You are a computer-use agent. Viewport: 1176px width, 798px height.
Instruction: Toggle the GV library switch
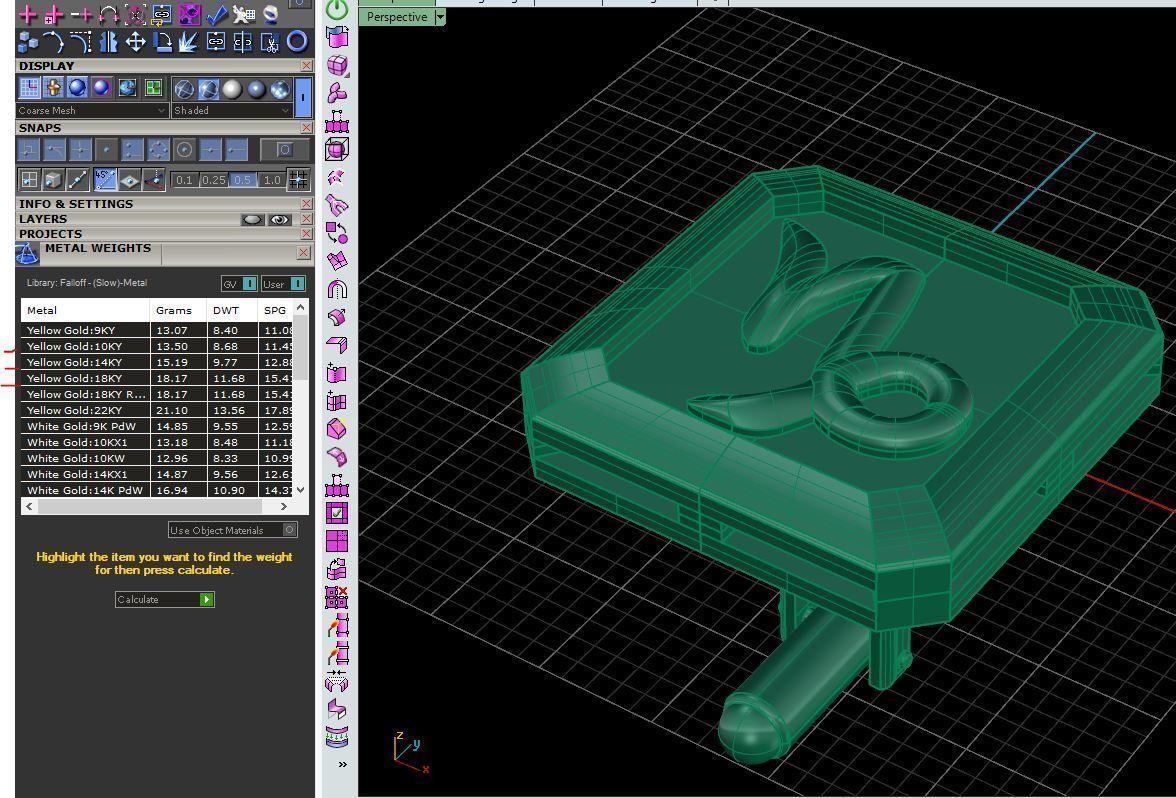coord(250,284)
